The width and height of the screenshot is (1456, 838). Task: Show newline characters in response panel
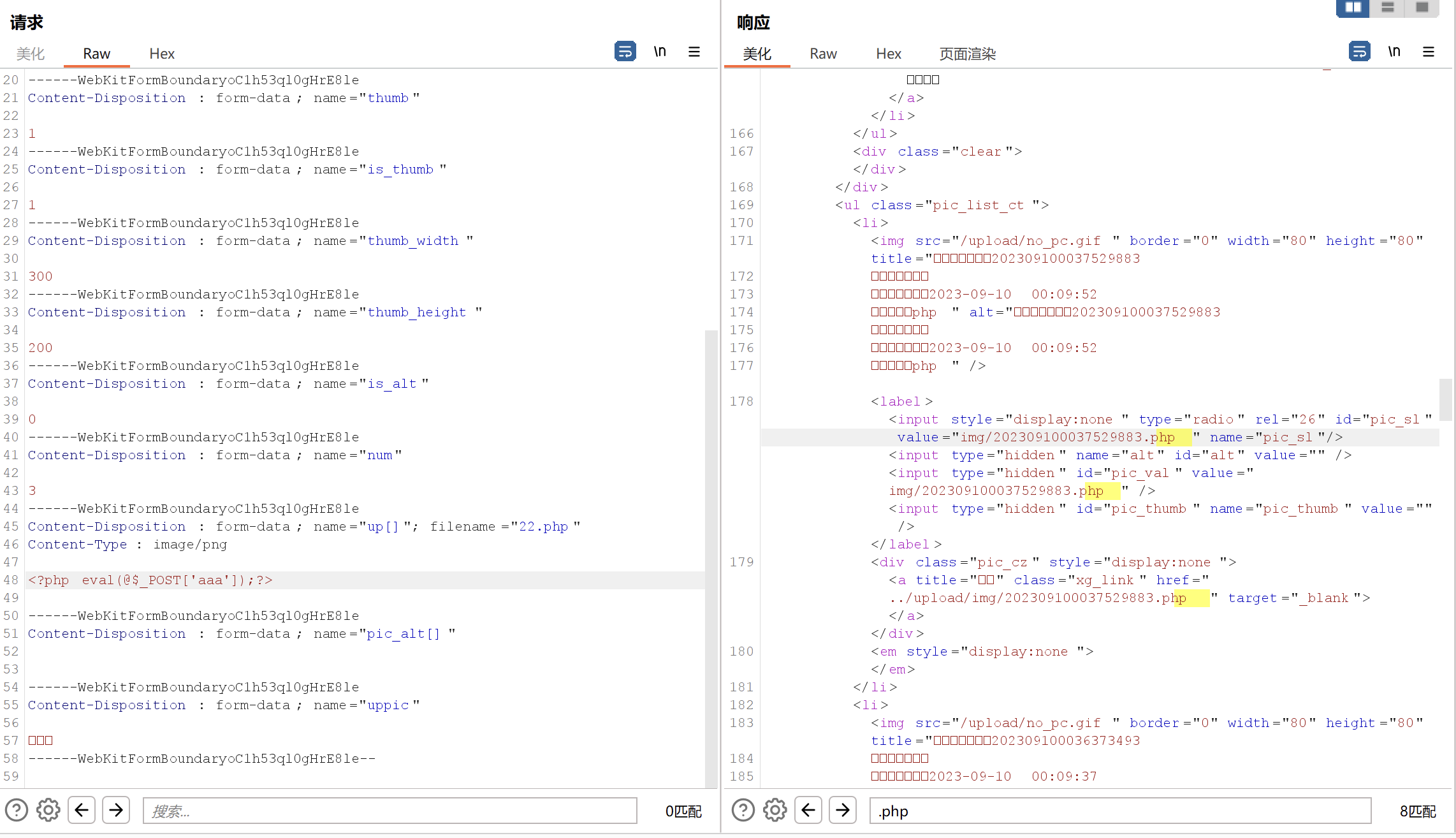pos(1394,52)
